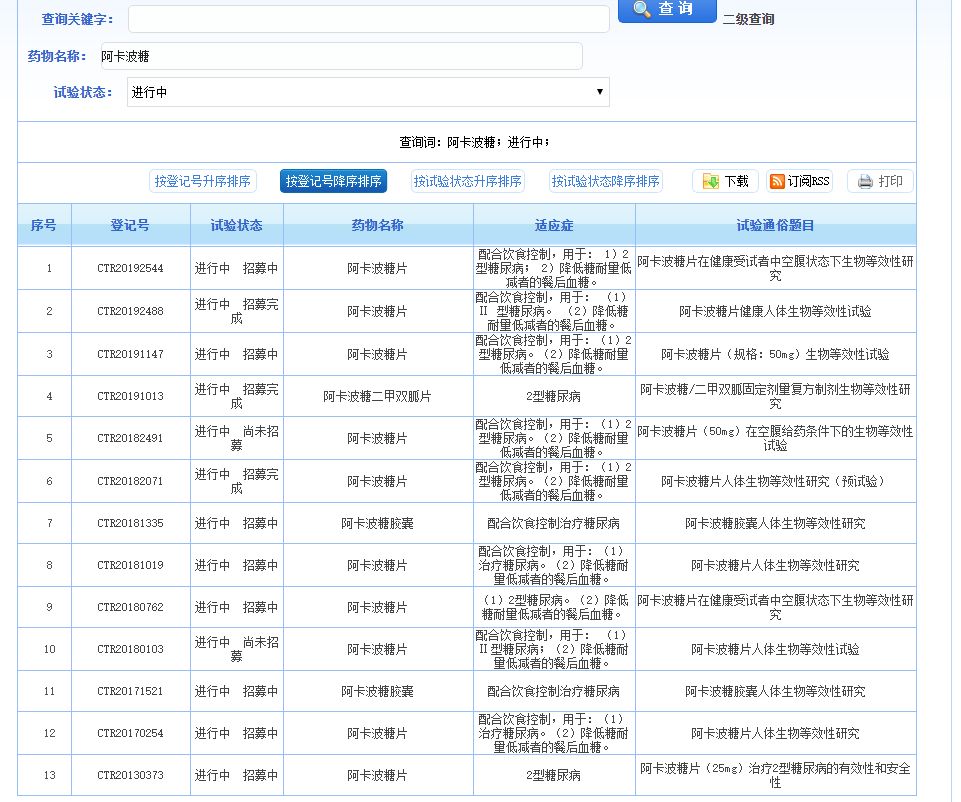Open registration CTR20181019
The image size is (961, 802).
coord(130,565)
